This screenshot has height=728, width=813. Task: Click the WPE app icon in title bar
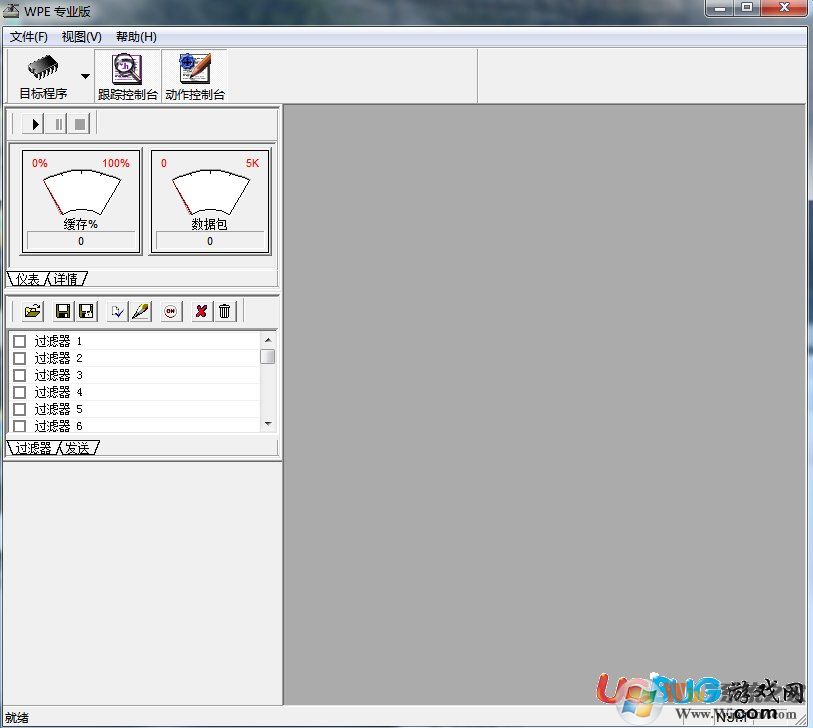point(11,10)
